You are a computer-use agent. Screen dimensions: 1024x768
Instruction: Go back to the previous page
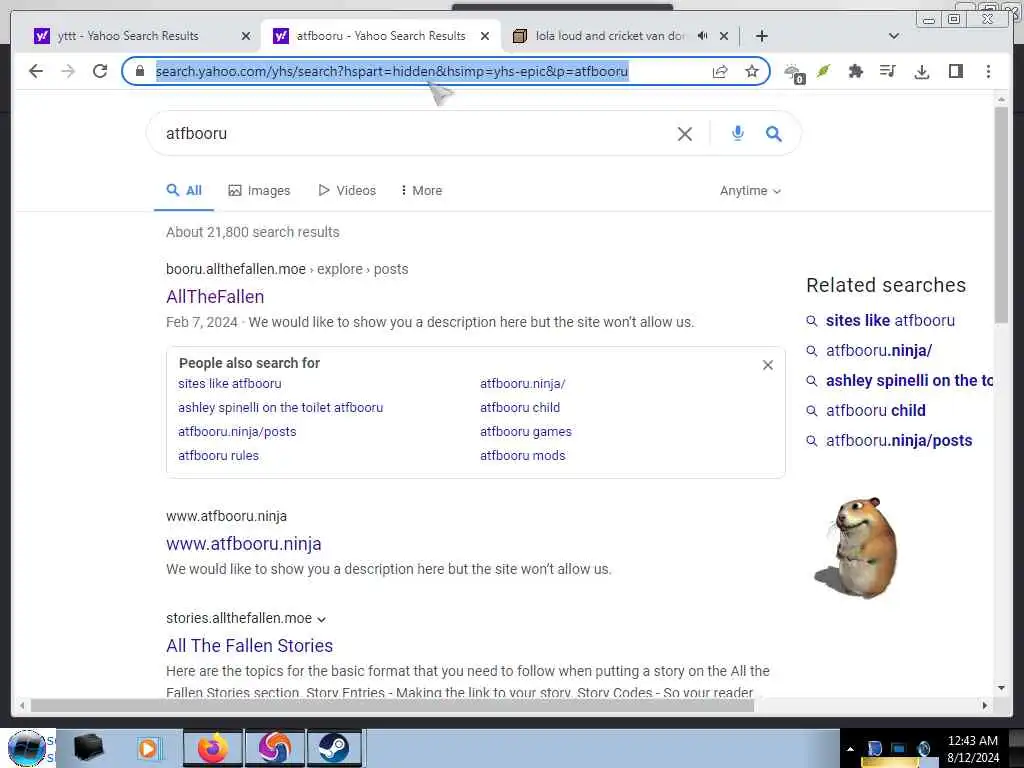coord(36,71)
